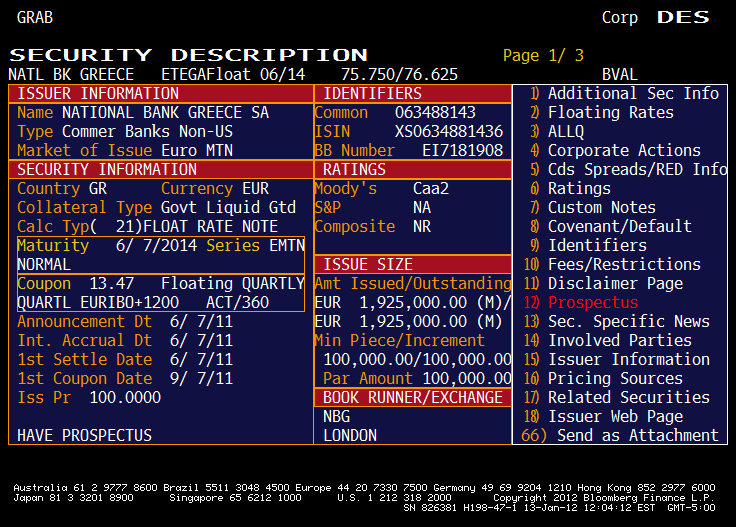Select the ISIN value XS0634881436
This screenshot has width=736, height=527.
(x=449, y=131)
